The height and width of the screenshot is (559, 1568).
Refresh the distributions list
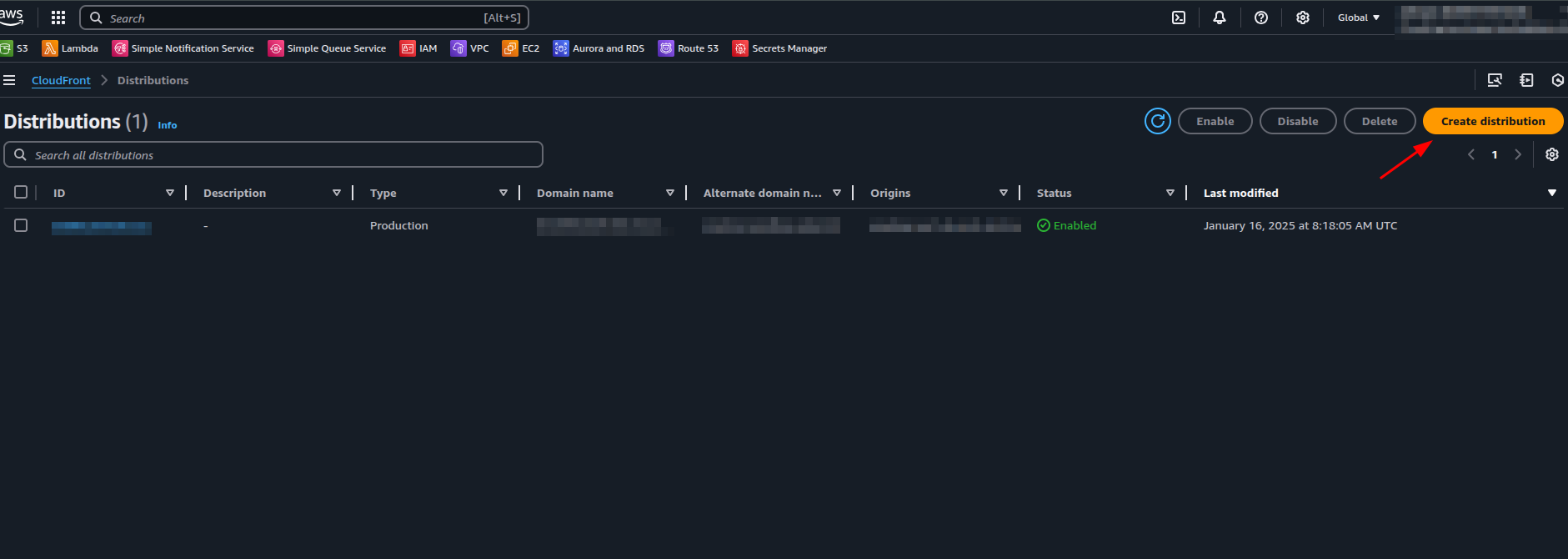pyautogui.click(x=1158, y=121)
